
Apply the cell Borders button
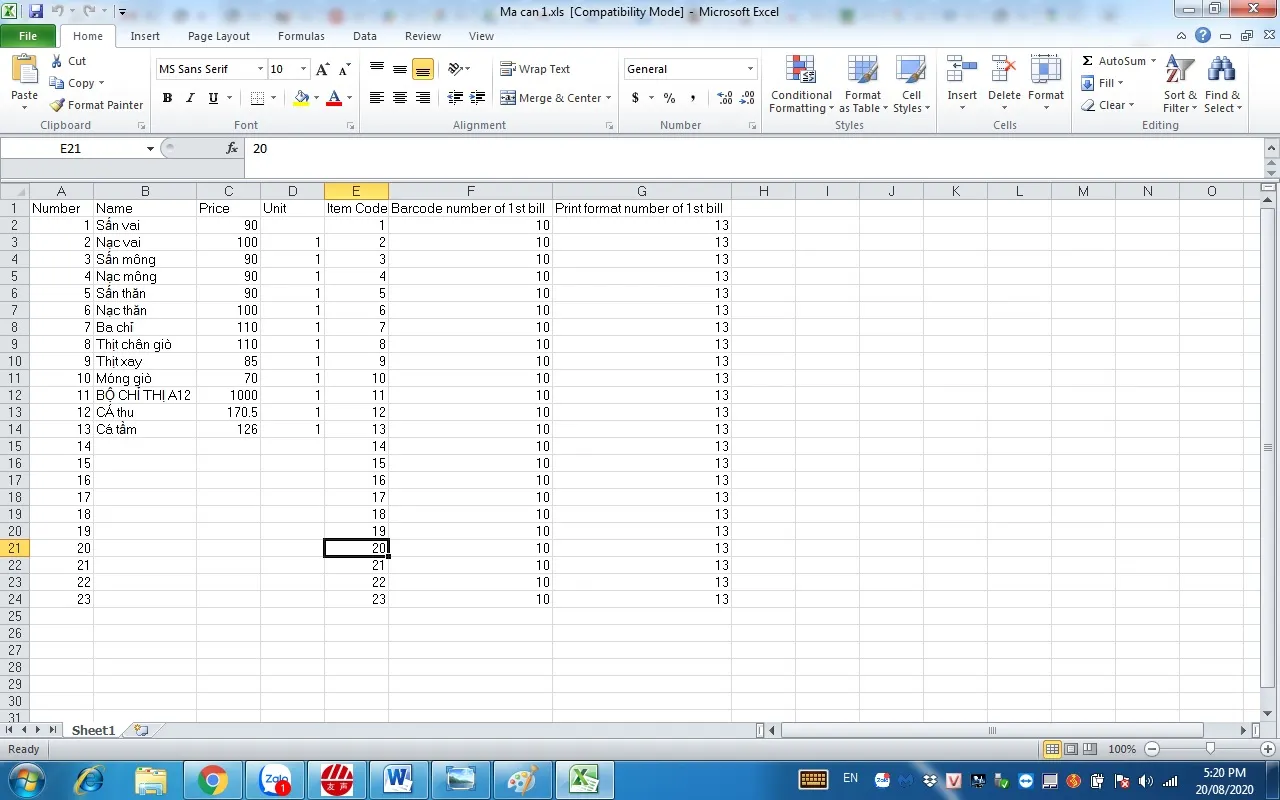pos(257,98)
